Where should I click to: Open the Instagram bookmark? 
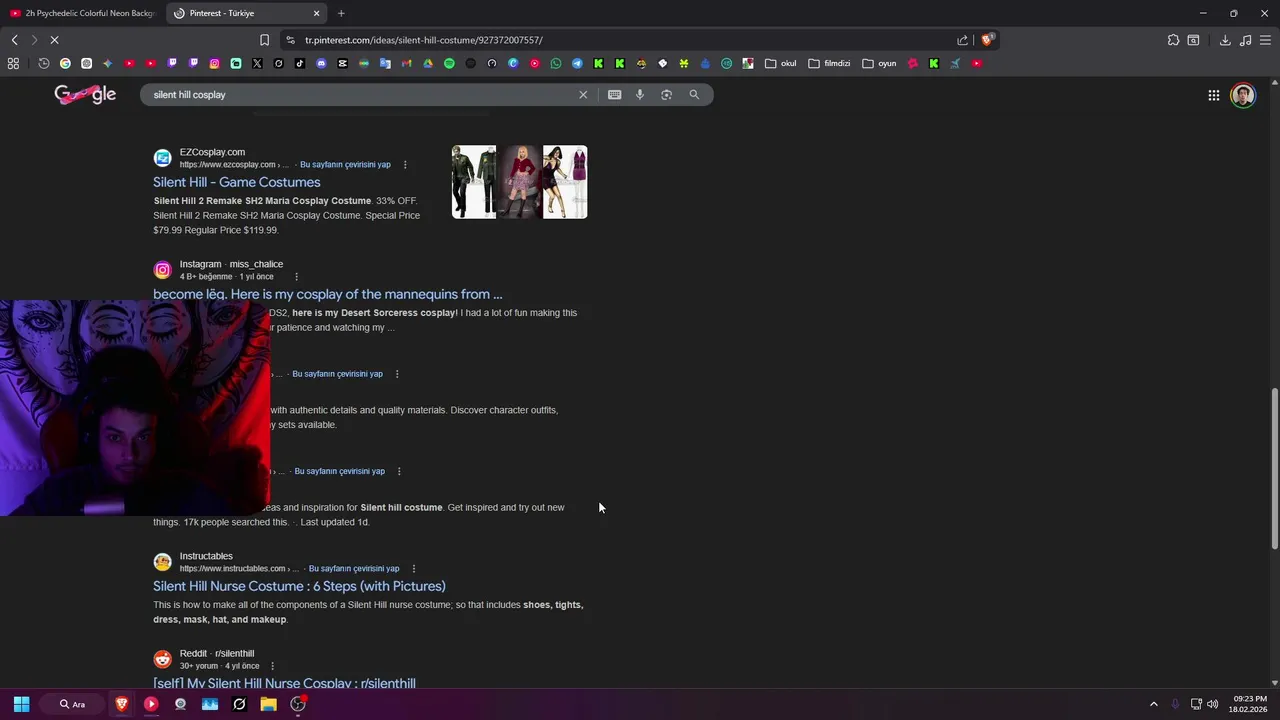[214, 63]
